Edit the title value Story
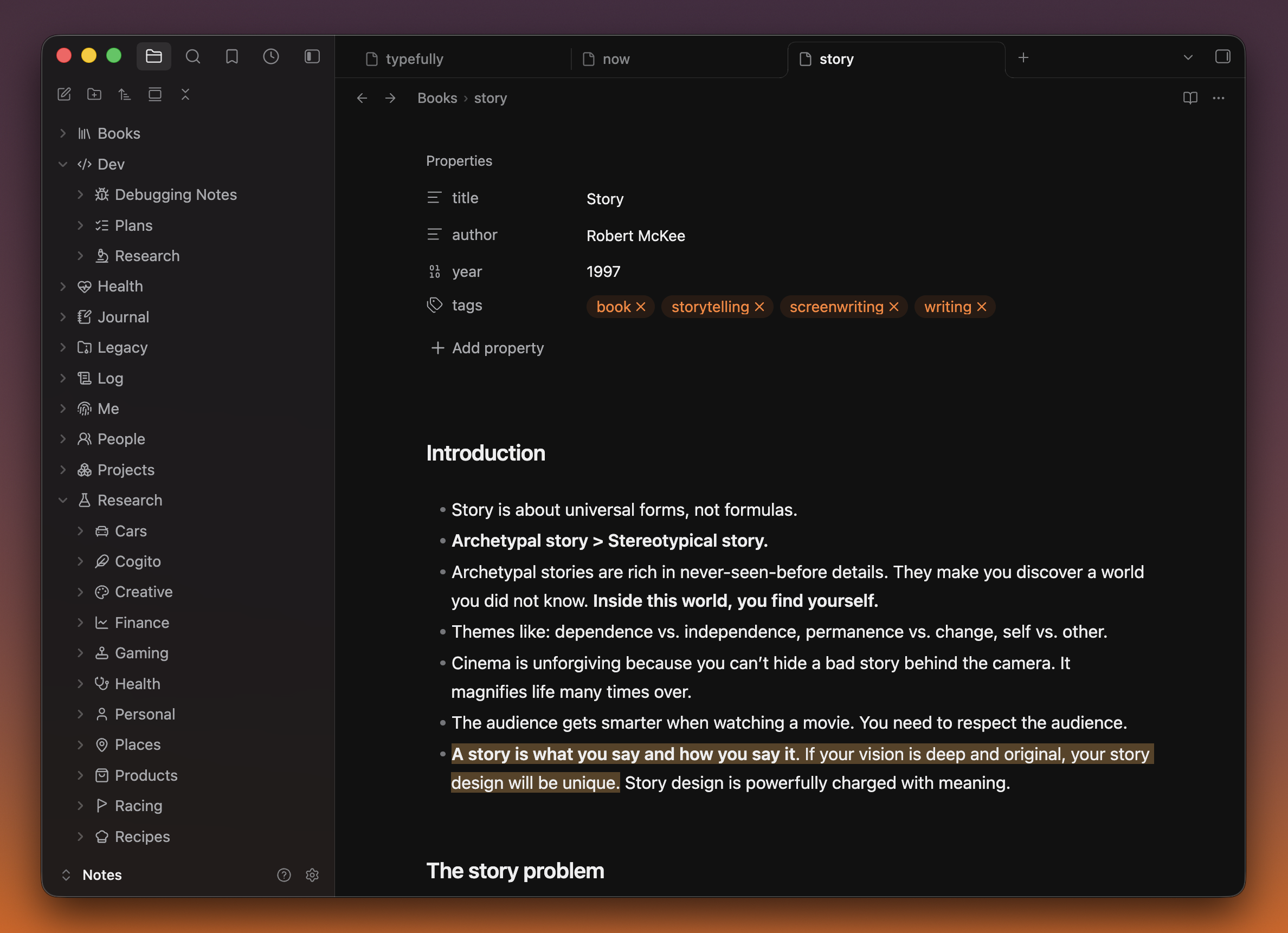 [x=605, y=199]
